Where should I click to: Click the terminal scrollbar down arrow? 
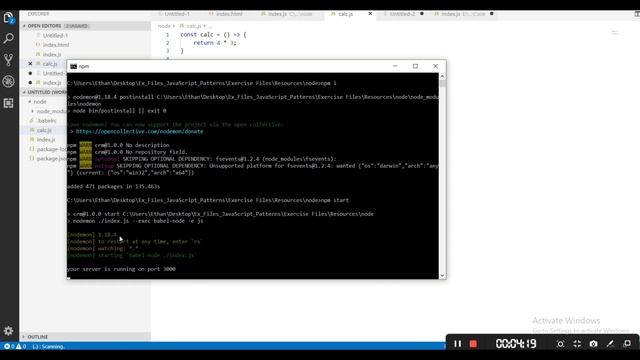pos(442,276)
